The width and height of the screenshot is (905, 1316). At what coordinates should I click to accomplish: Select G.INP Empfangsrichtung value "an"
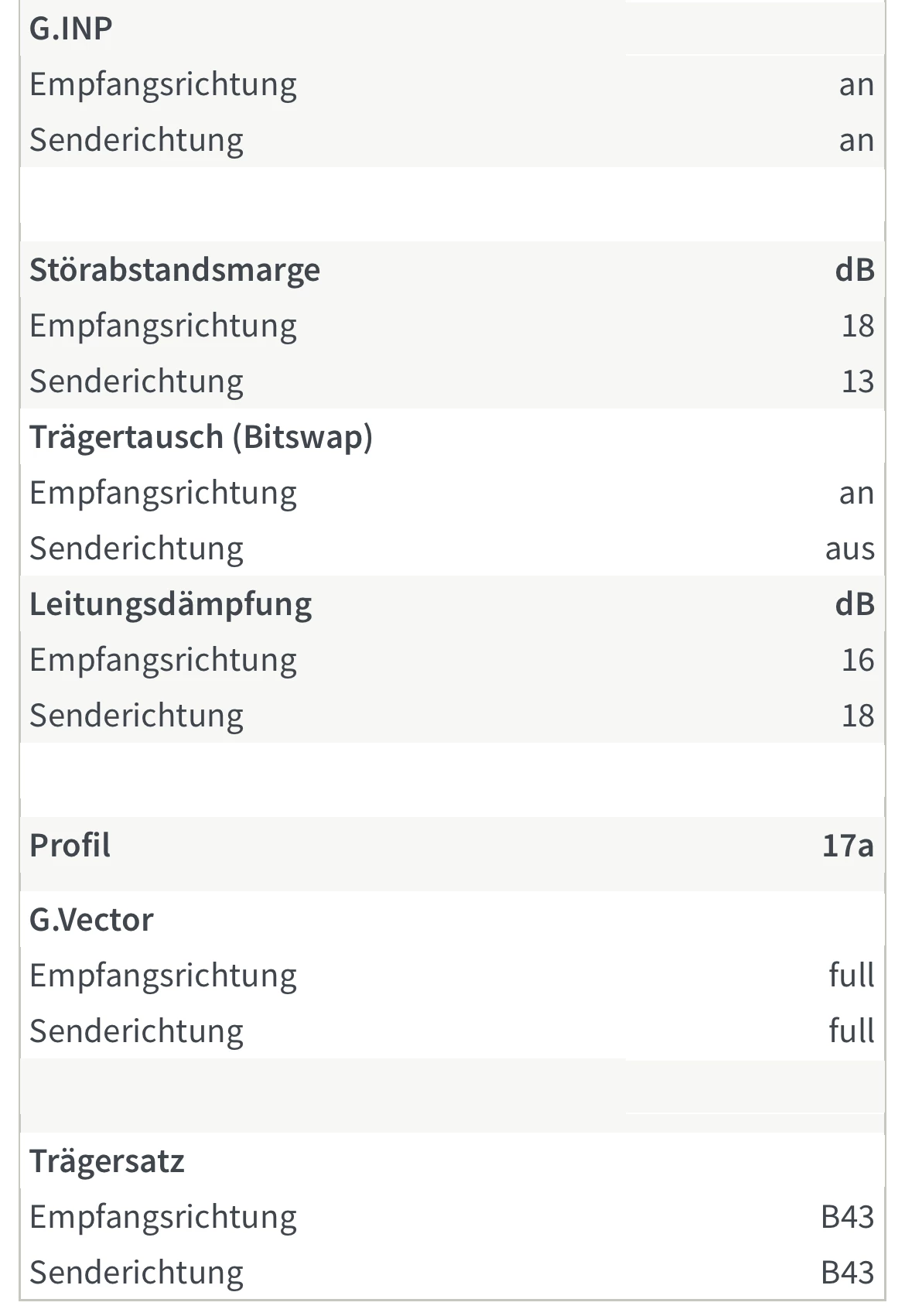pos(856,84)
